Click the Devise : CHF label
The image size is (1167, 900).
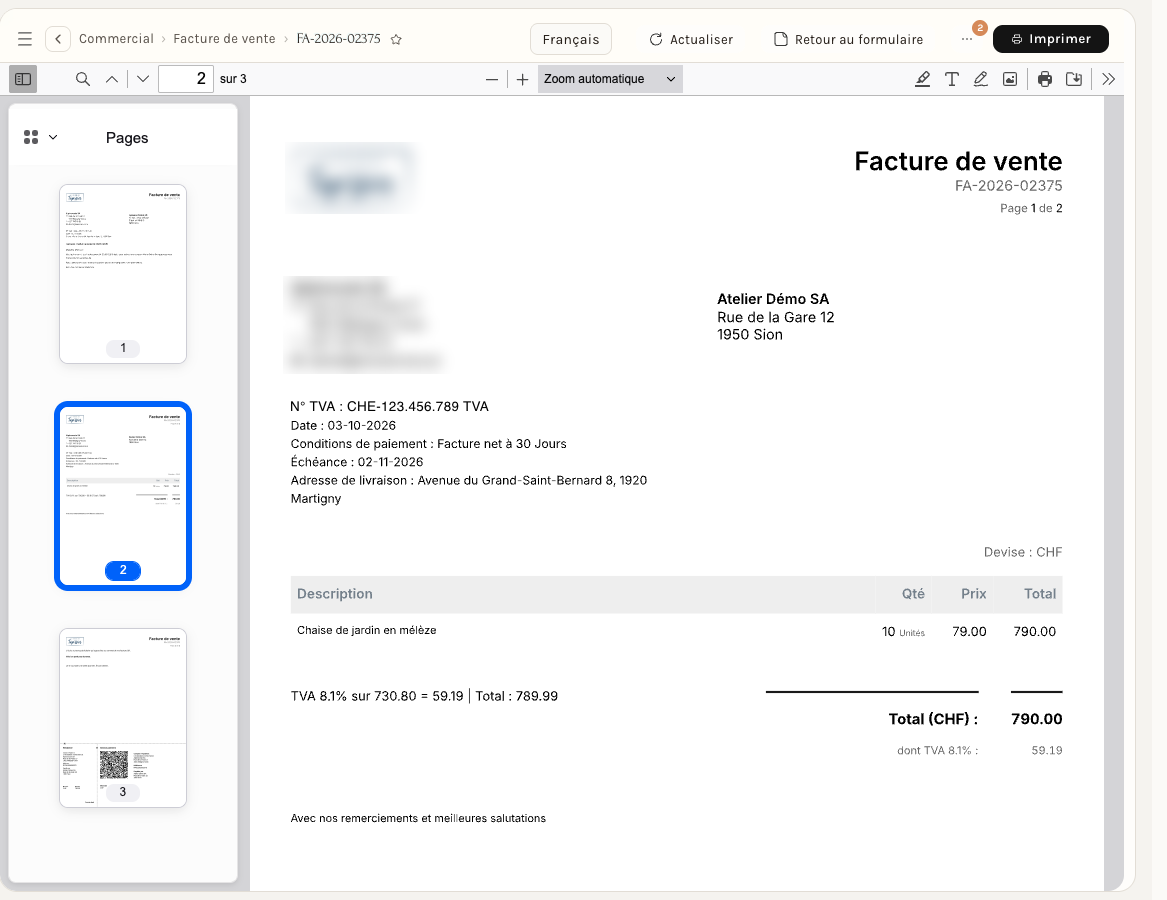tap(1023, 552)
